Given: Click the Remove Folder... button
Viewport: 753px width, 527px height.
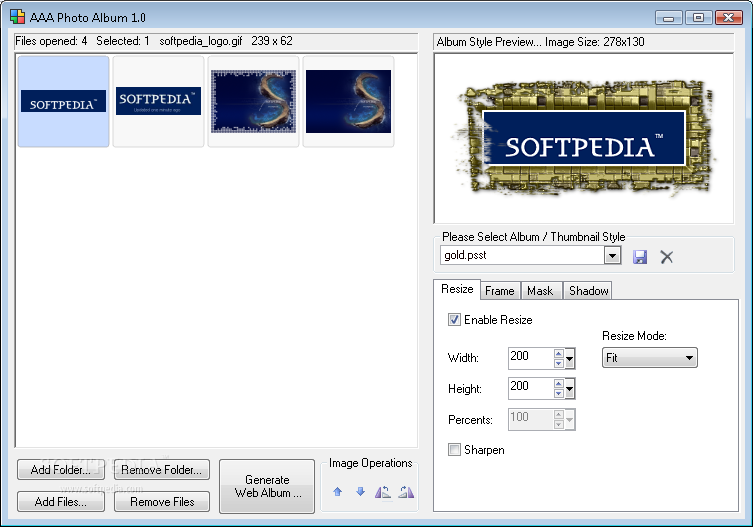Looking at the screenshot, I should click(x=161, y=469).
